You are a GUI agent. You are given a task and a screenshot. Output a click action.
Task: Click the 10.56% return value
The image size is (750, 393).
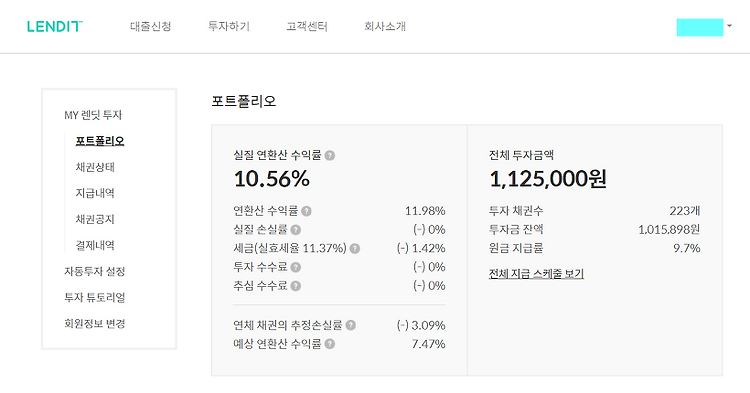pos(272,179)
